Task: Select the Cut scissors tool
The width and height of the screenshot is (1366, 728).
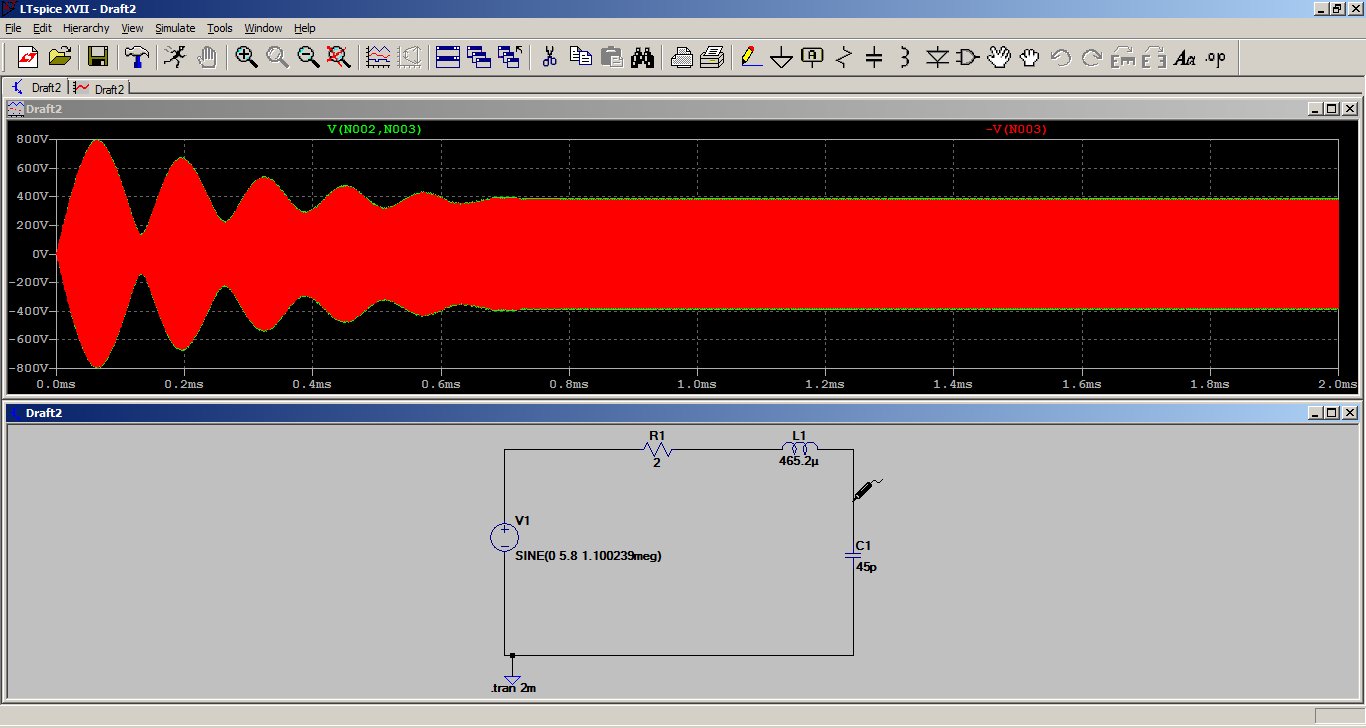Action: coord(549,57)
